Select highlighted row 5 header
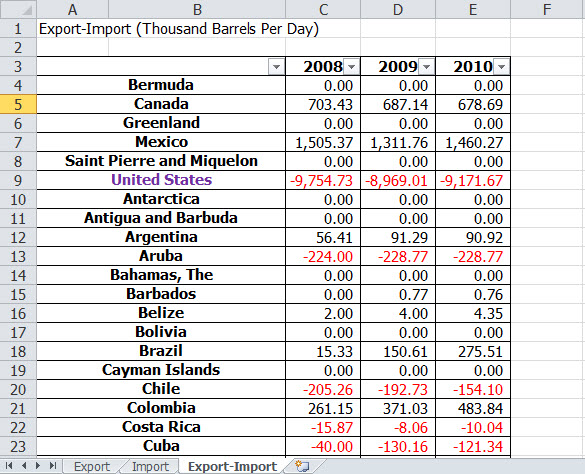The width and height of the screenshot is (585, 474). click(18, 104)
